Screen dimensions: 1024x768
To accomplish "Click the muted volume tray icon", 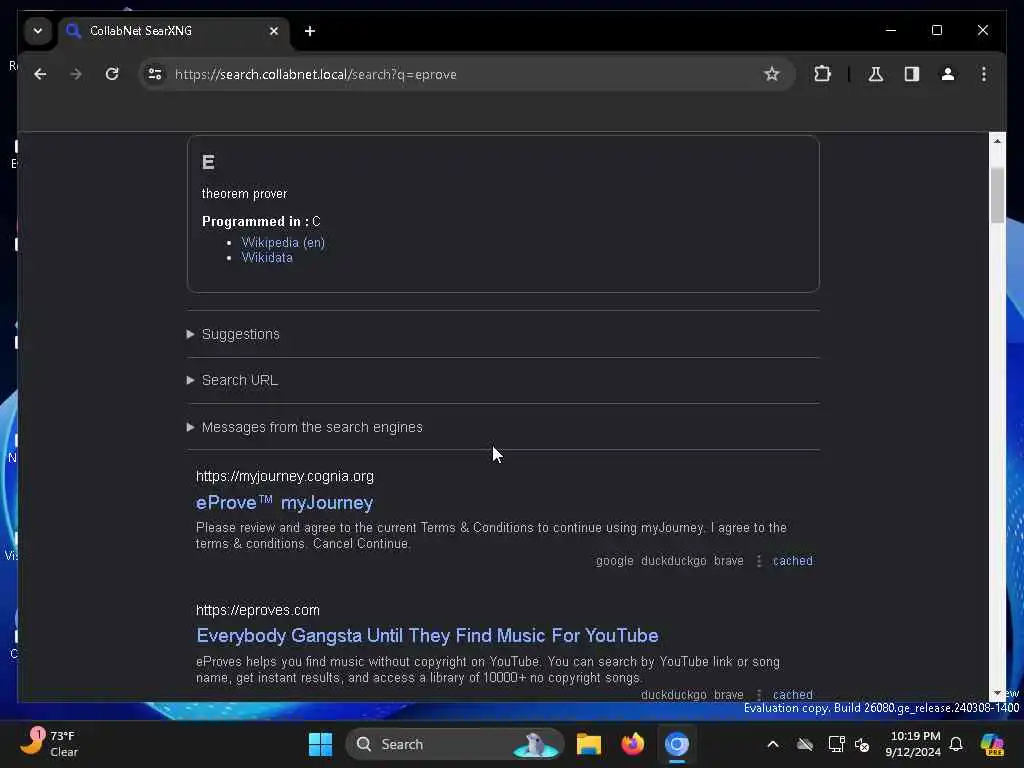I will pyautogui.click(x=862, y=744).
